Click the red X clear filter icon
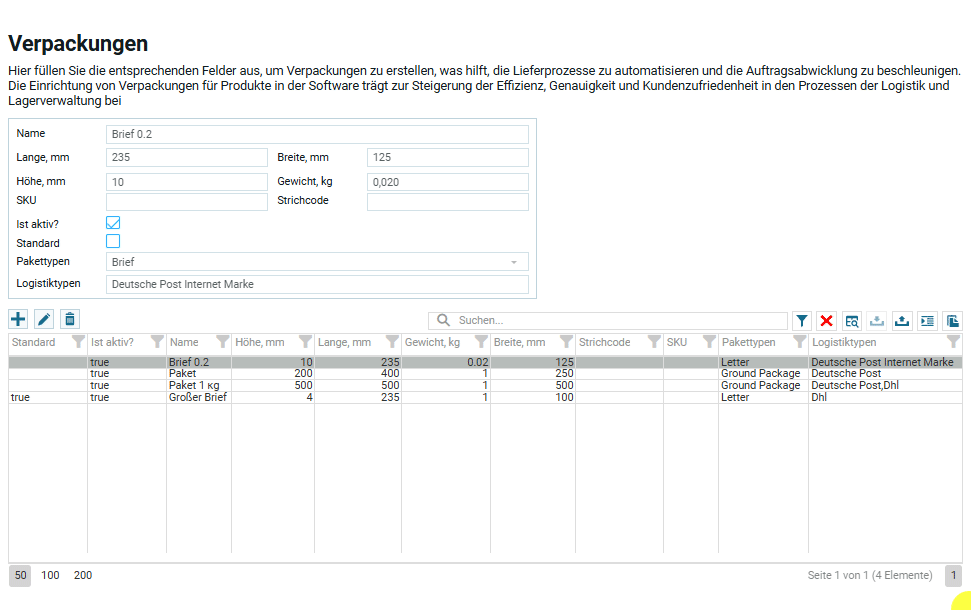 pos(827,321)
